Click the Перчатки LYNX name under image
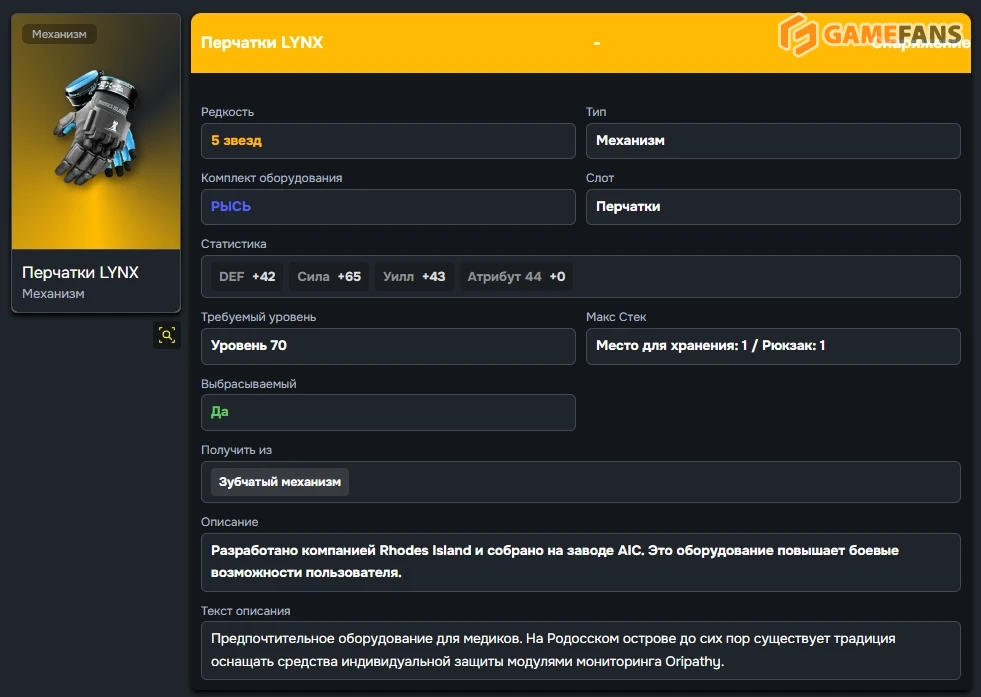The height and width of the screenshot is (697, 981). [x=80, y=272]
